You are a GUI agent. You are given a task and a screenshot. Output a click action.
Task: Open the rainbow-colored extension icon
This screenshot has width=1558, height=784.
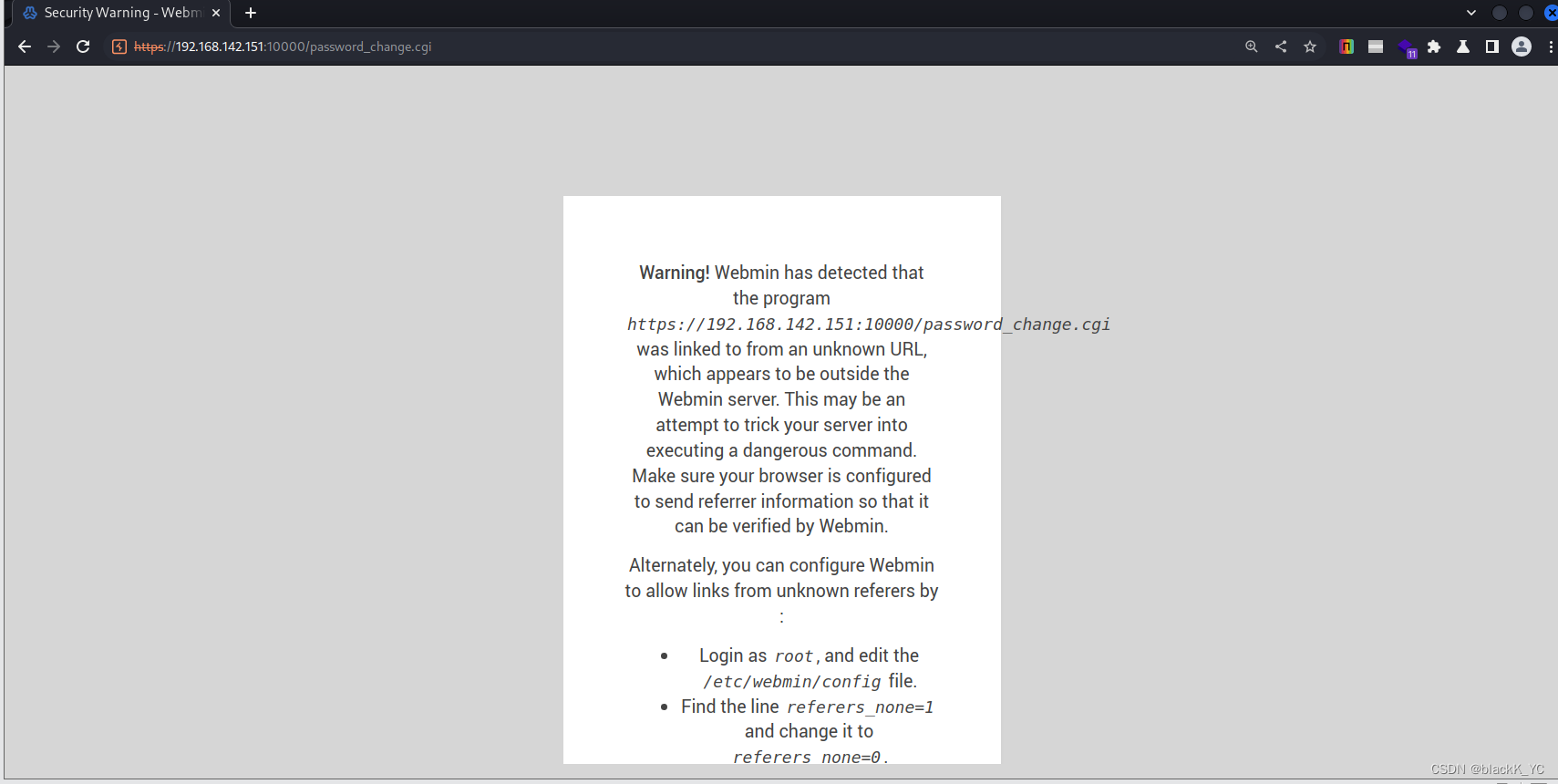[1346, 46]
